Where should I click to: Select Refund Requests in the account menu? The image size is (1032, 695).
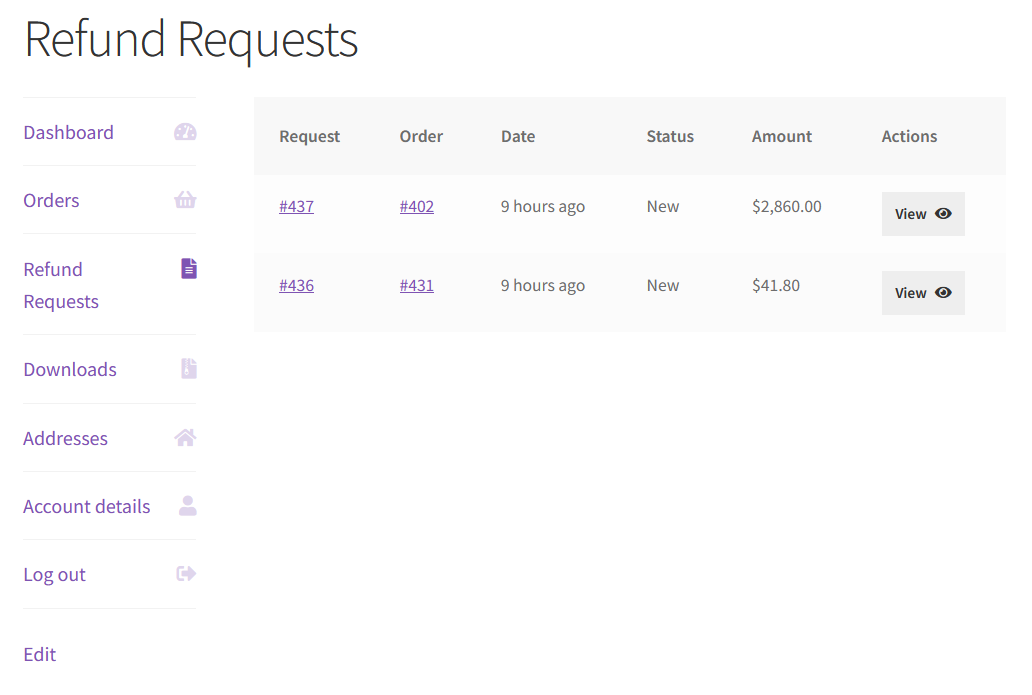pyautogui.click(x=60, y=284)
